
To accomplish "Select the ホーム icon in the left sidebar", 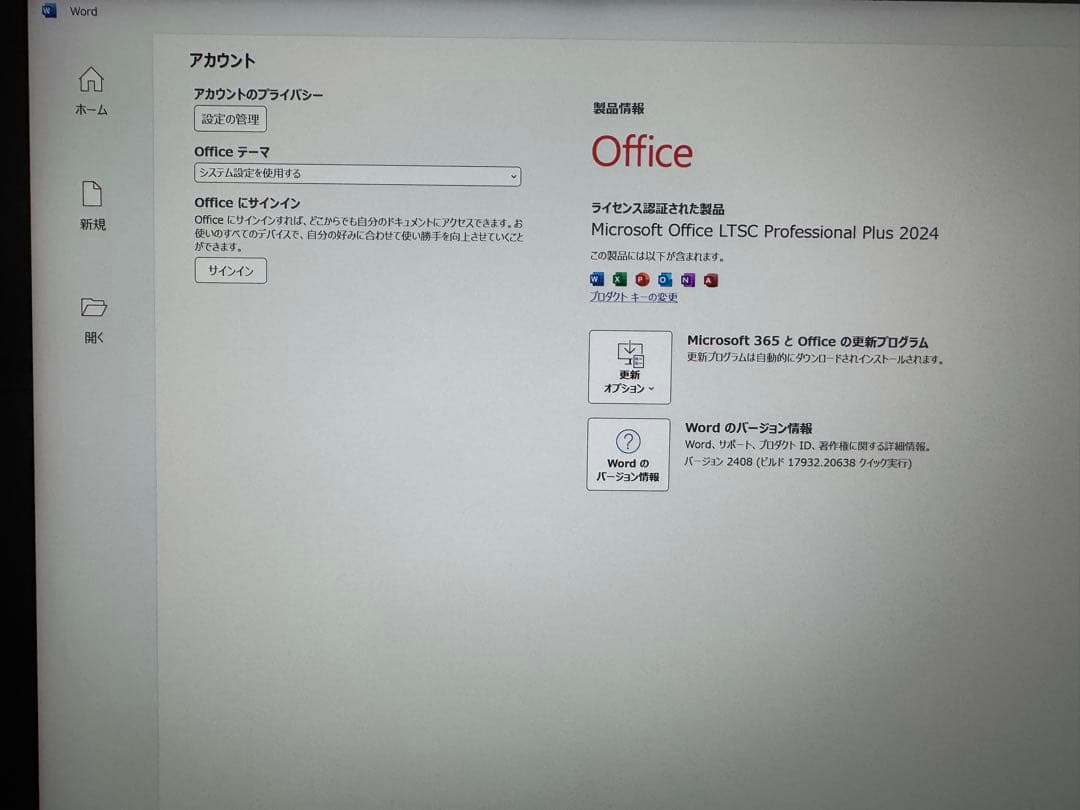I will tap(91, 80).
